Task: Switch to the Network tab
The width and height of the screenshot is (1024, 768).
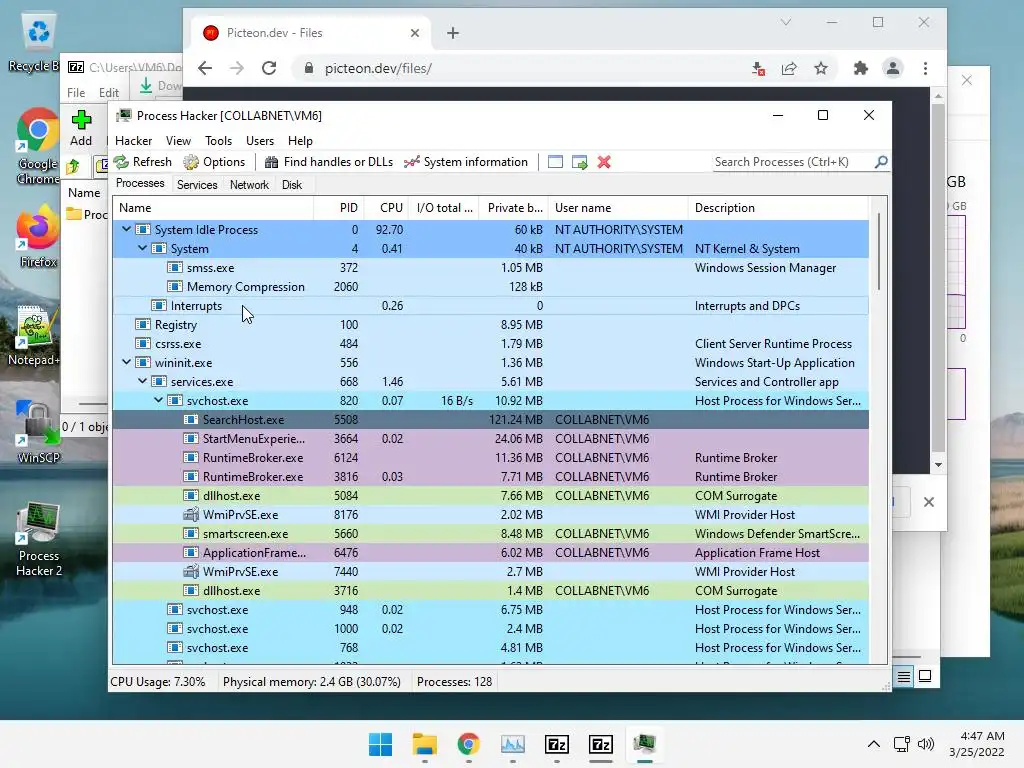Action: pyautogui.click(x=249, y=185)
